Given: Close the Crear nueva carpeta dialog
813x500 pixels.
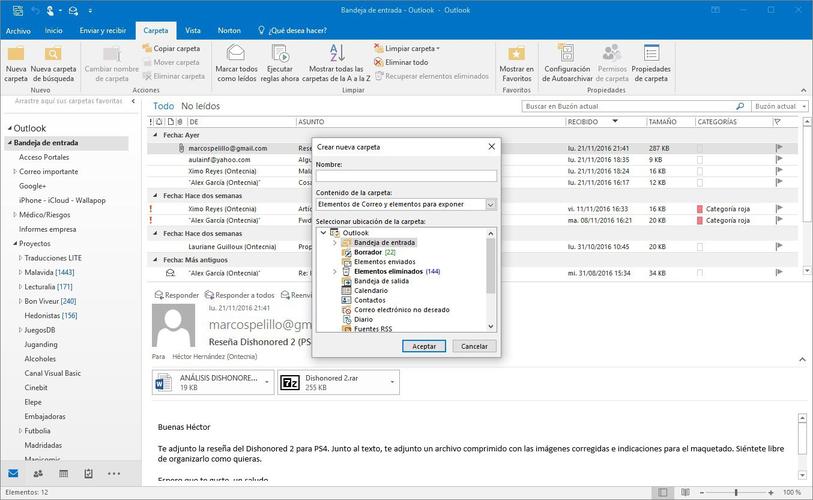Looking at the screenshot, I should click(492, 147).
